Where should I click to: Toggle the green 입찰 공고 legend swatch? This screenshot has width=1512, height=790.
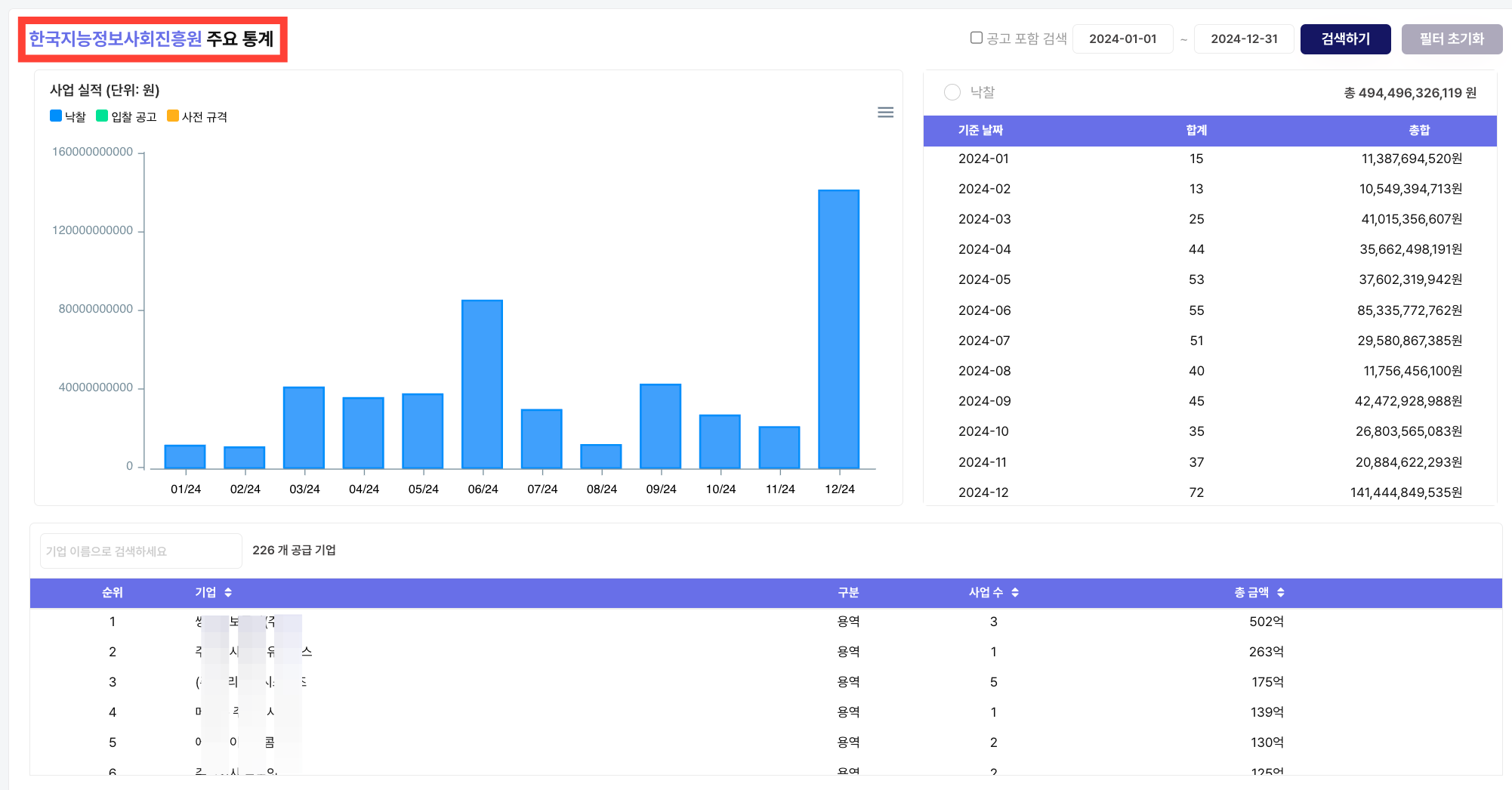(x=102, y=116)
